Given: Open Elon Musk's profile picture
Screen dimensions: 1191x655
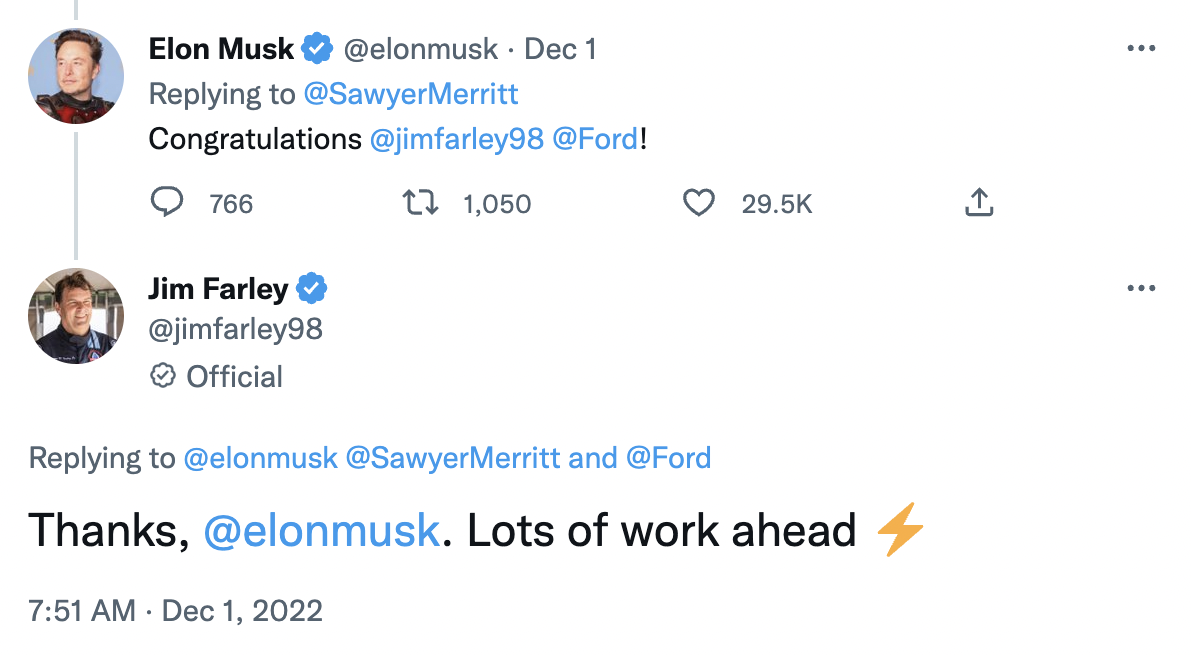Looking at the screenshot, I should [x=76, y=76].
